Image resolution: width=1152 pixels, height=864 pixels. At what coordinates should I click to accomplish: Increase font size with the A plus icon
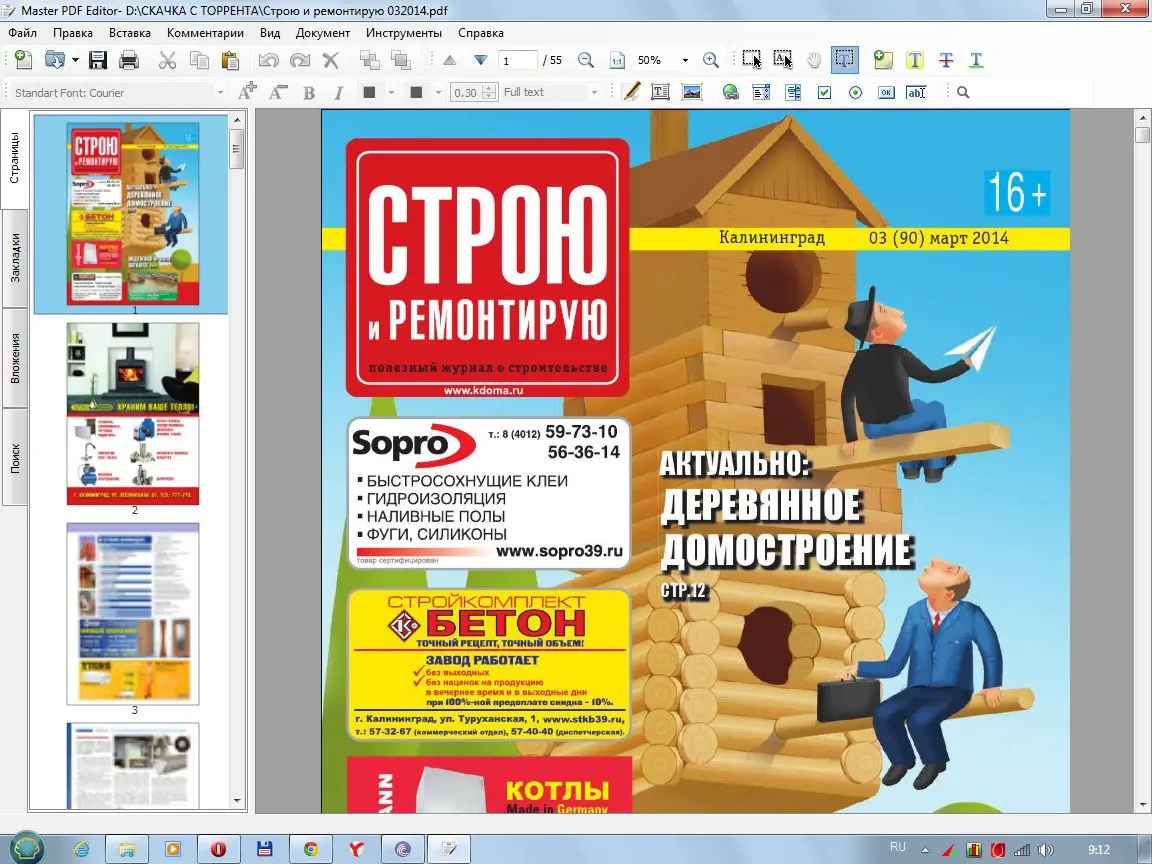coord(248,91)
